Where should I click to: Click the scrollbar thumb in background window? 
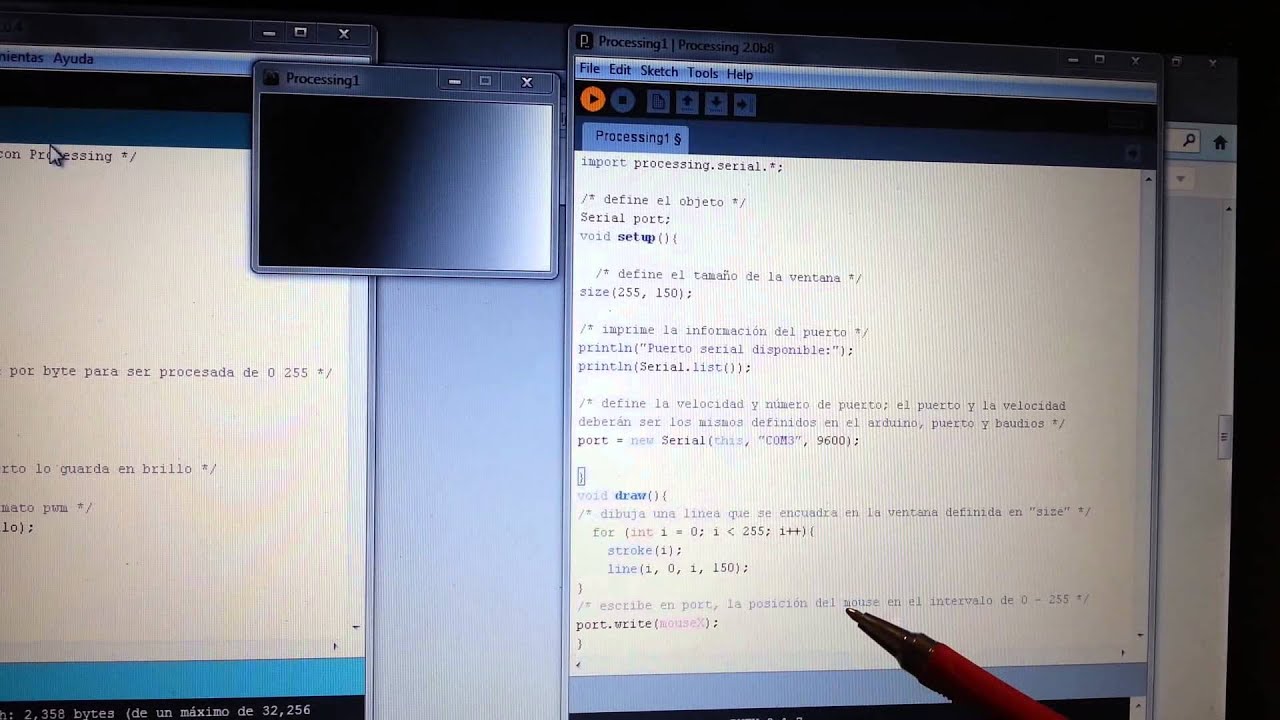coord(1223,438)
